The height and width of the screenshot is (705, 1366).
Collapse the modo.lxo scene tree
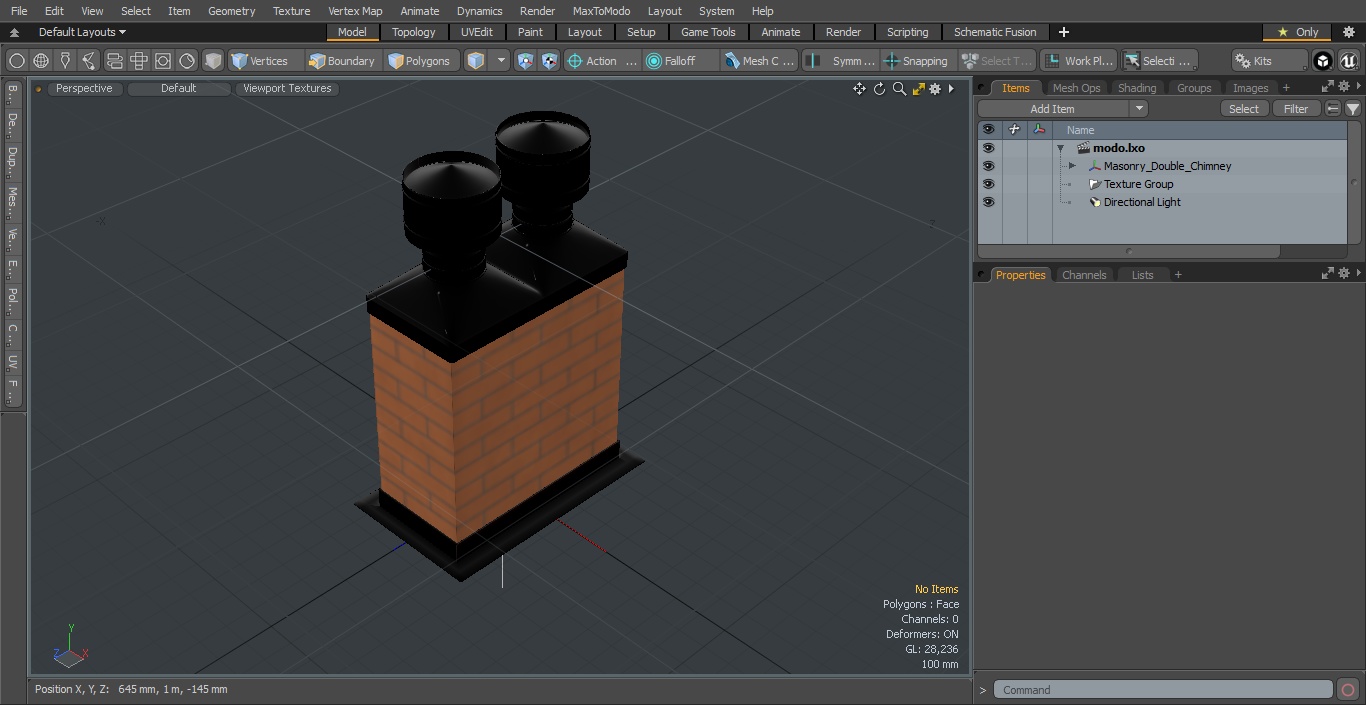click(1060, 148)
